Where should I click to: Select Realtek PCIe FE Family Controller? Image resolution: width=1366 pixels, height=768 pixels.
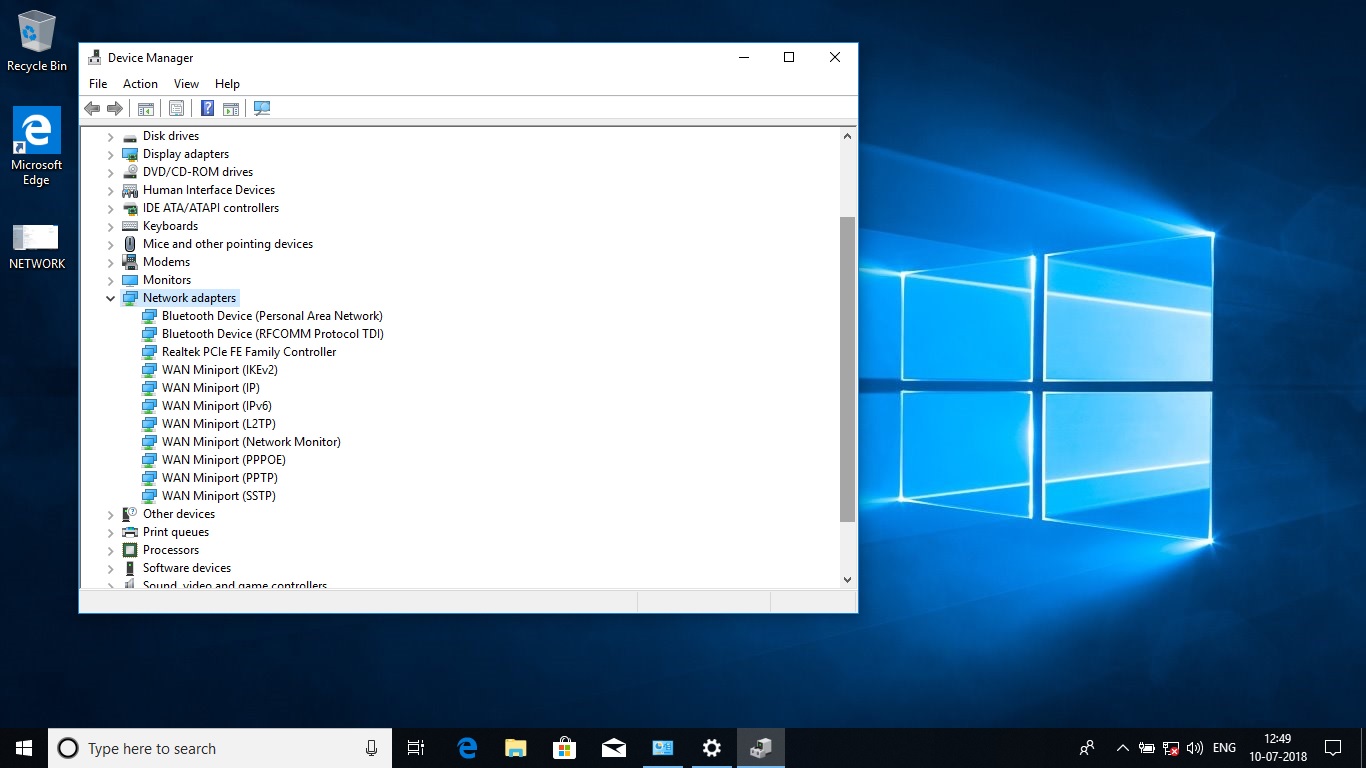tap(249, 352)
